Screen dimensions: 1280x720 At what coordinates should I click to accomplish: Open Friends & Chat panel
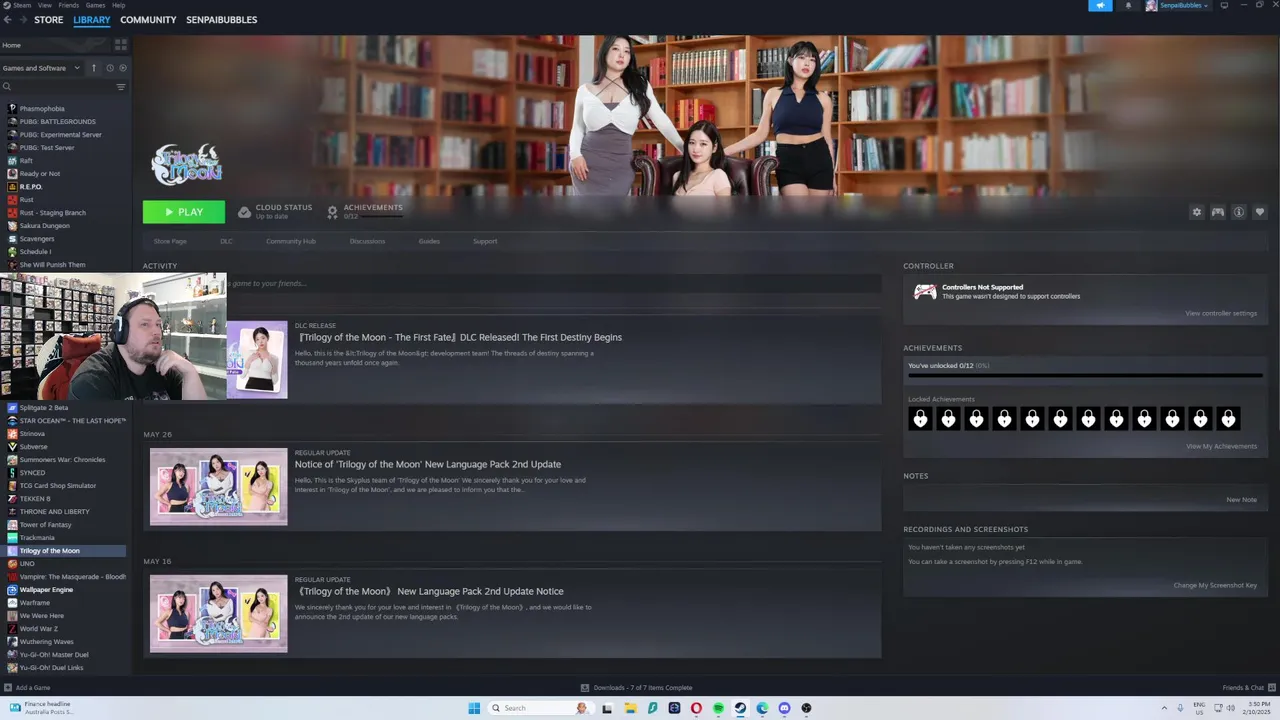point(1248,688)
